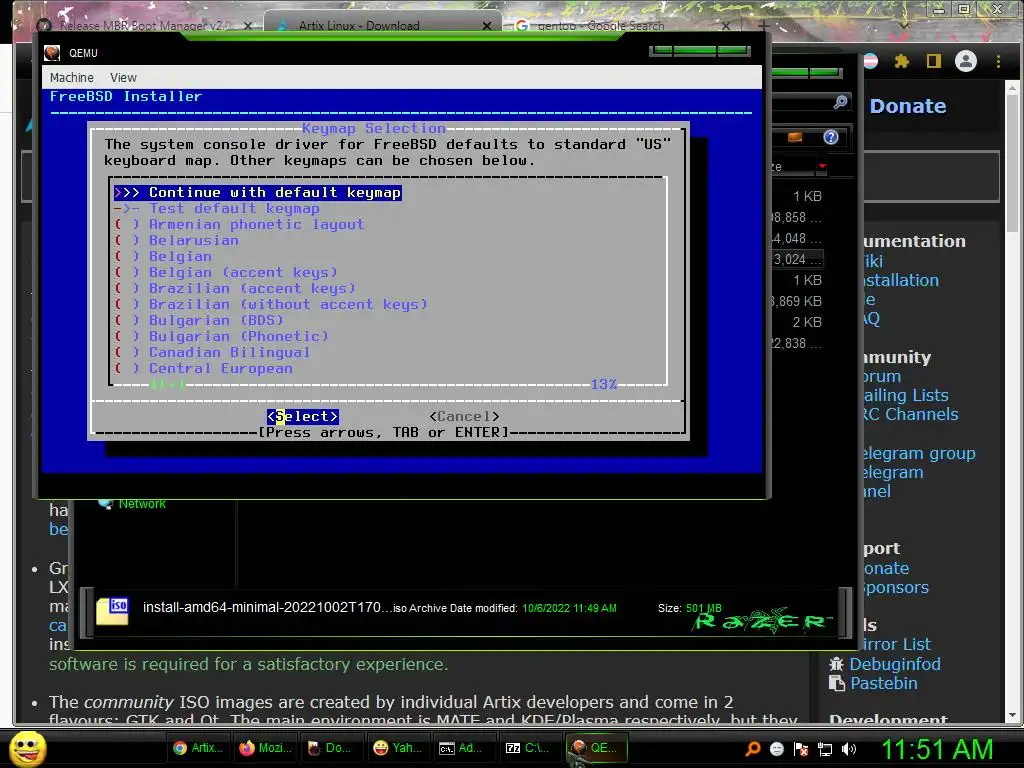Click the install-amd64-minimal ISO file name
The height and width of the screenshot is (768, 1024).
tap(268, 607)
